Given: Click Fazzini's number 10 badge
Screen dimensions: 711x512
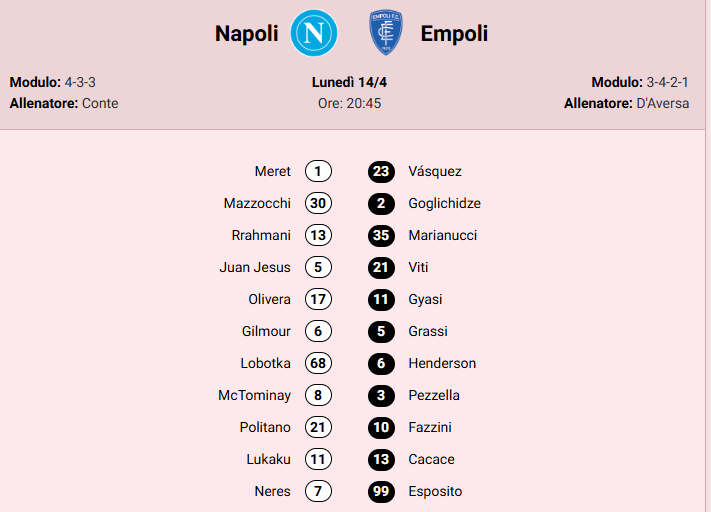Looking at the screenshot, I should pyautogui.click(x=381, y=427).
